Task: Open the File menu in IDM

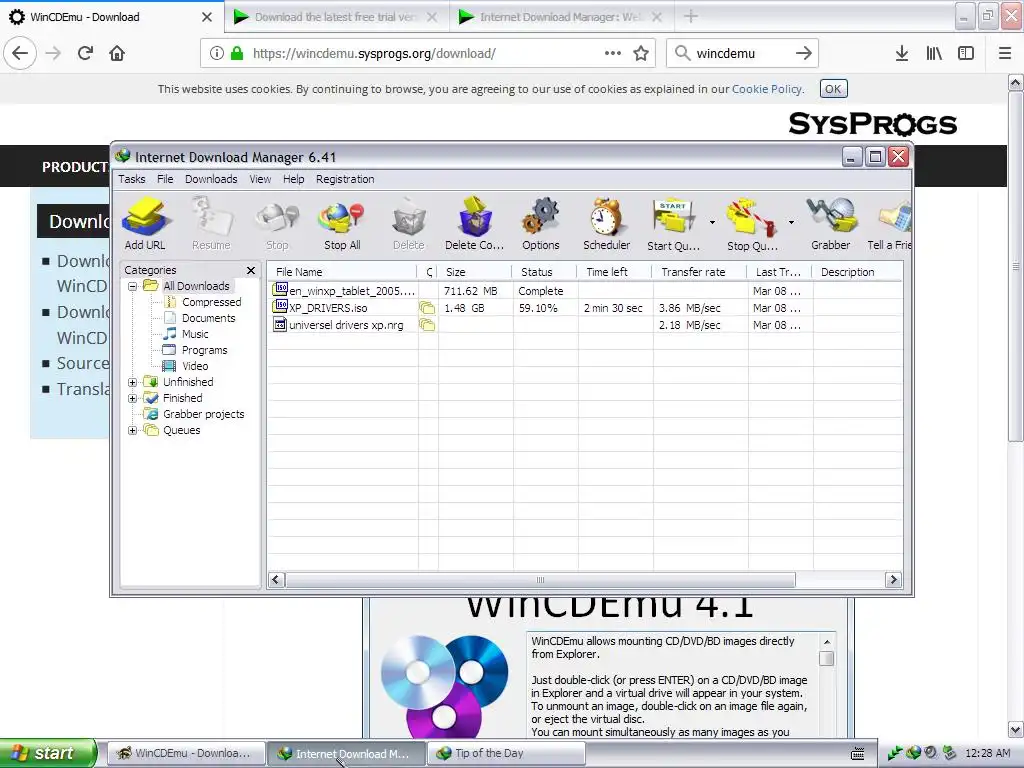Action: [x=165, y=179]
